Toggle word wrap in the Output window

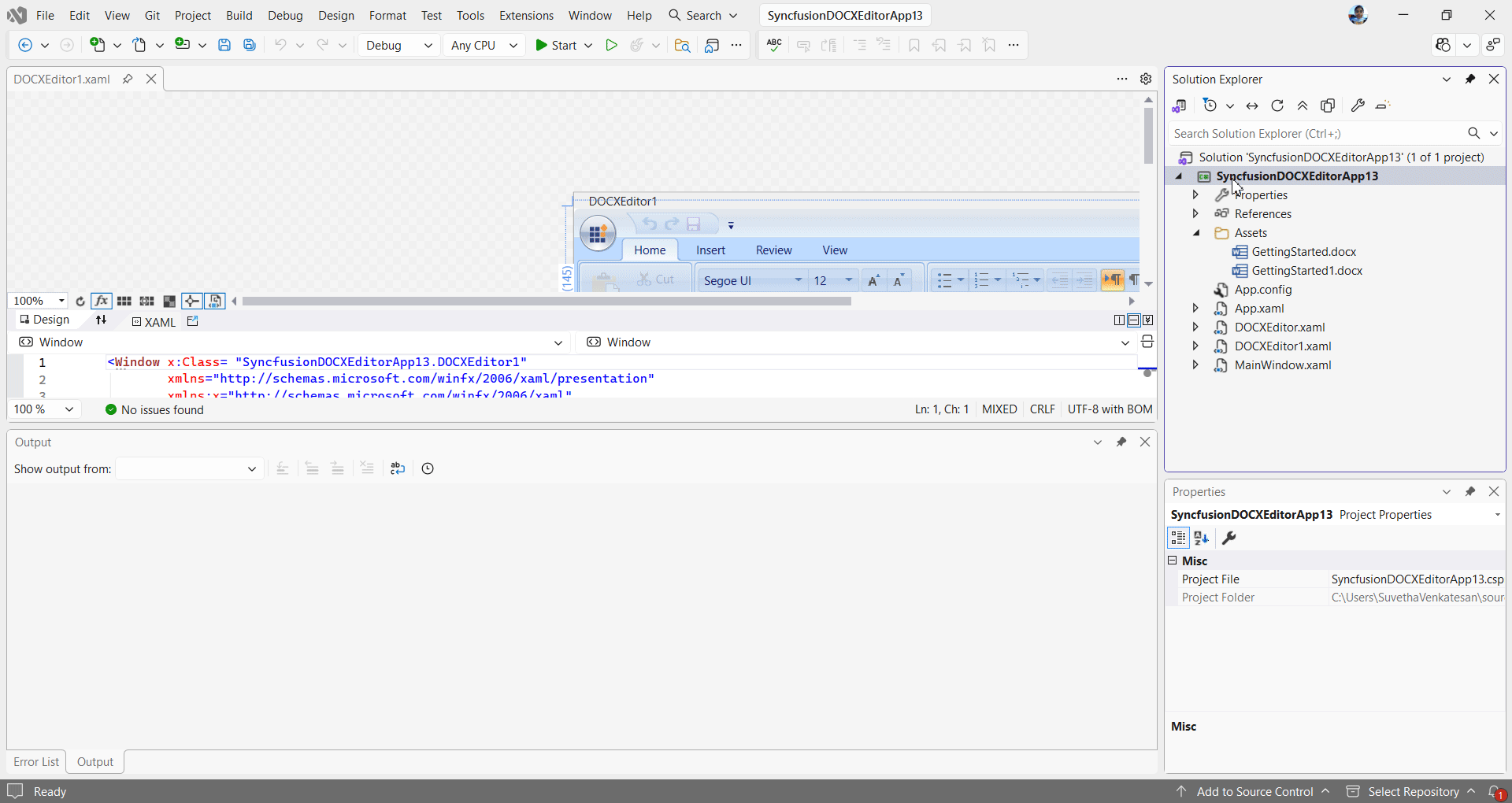(397, 468)
